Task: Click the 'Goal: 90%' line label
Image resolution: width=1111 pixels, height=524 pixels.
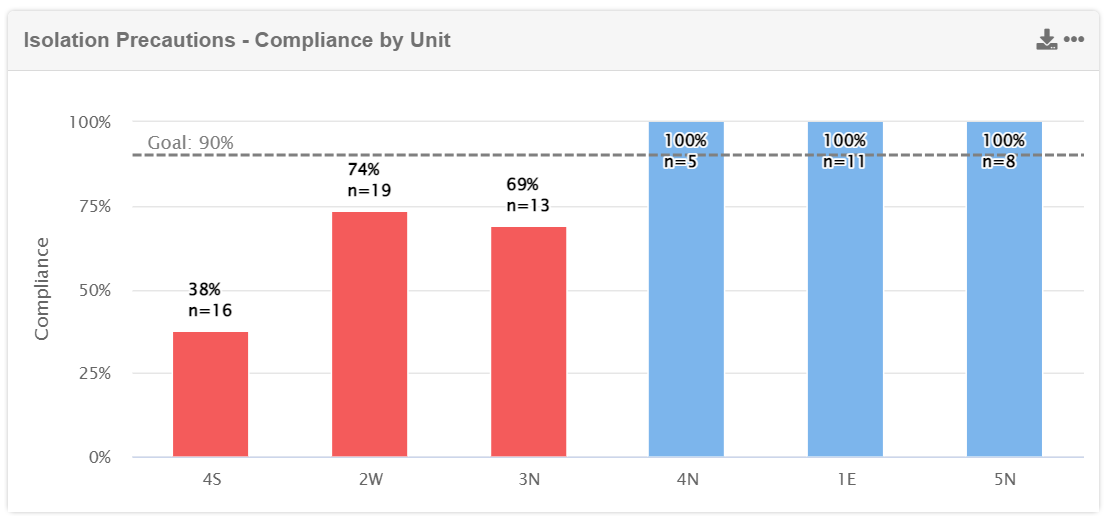Action: click(190, 143)
